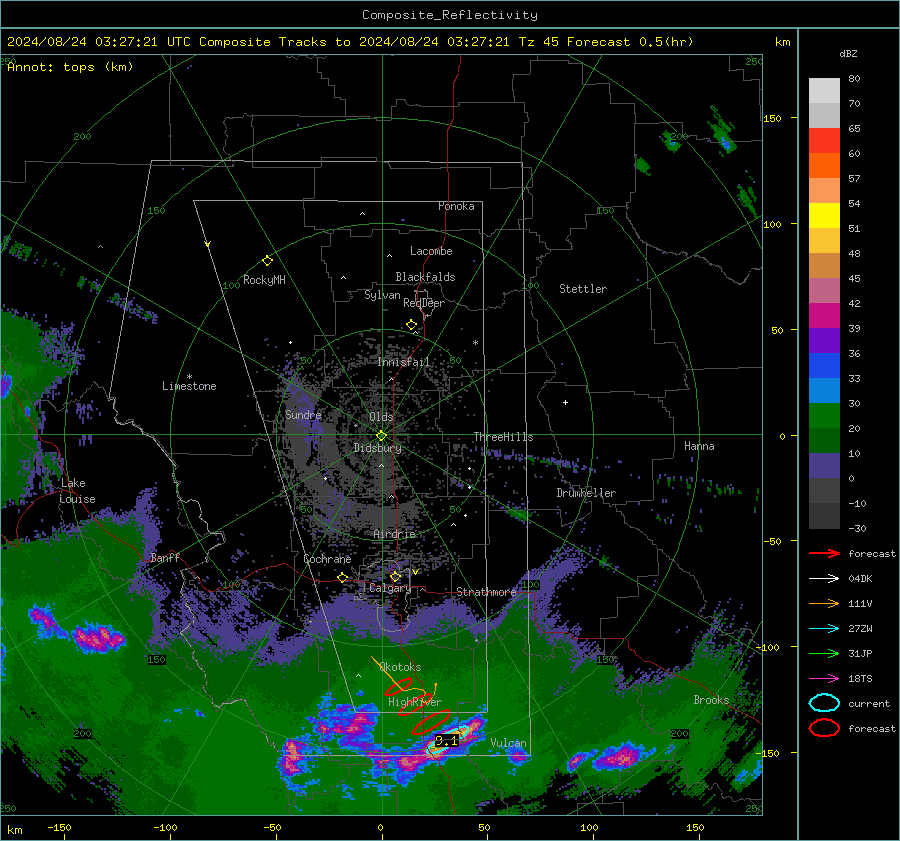900x841 pixels.
Task: Pick the purple 36-39 dBZ swatch
Action: 824,341
